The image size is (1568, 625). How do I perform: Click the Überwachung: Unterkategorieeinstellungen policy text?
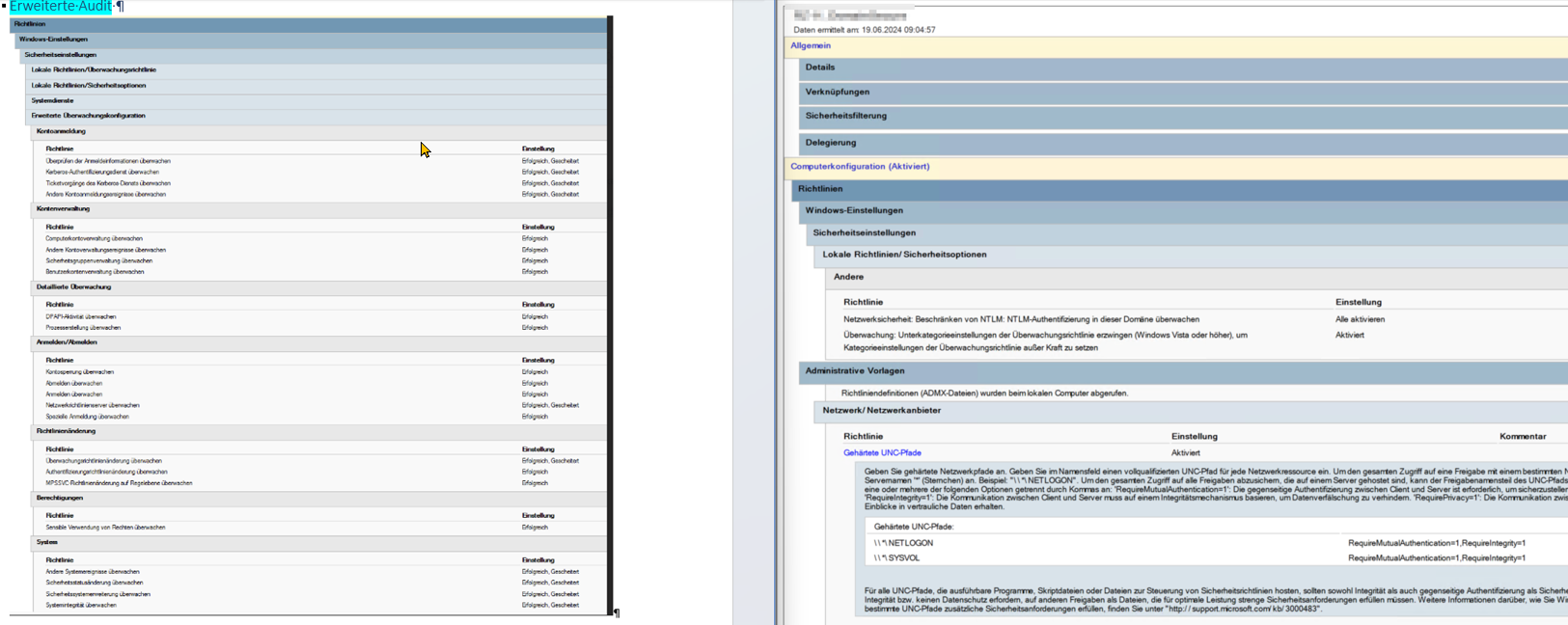1045,341
